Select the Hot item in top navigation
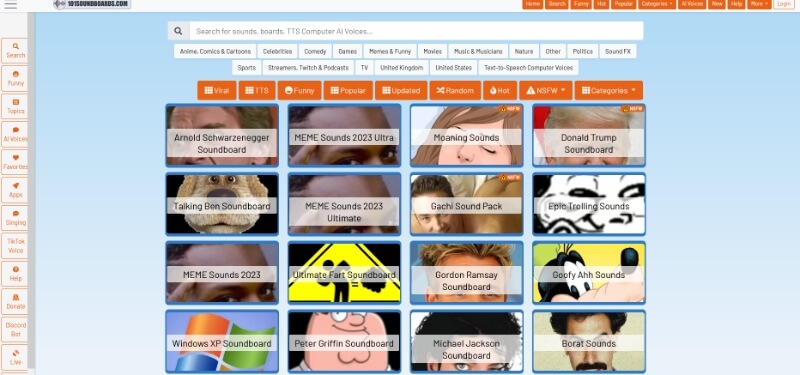 [602, 4]
